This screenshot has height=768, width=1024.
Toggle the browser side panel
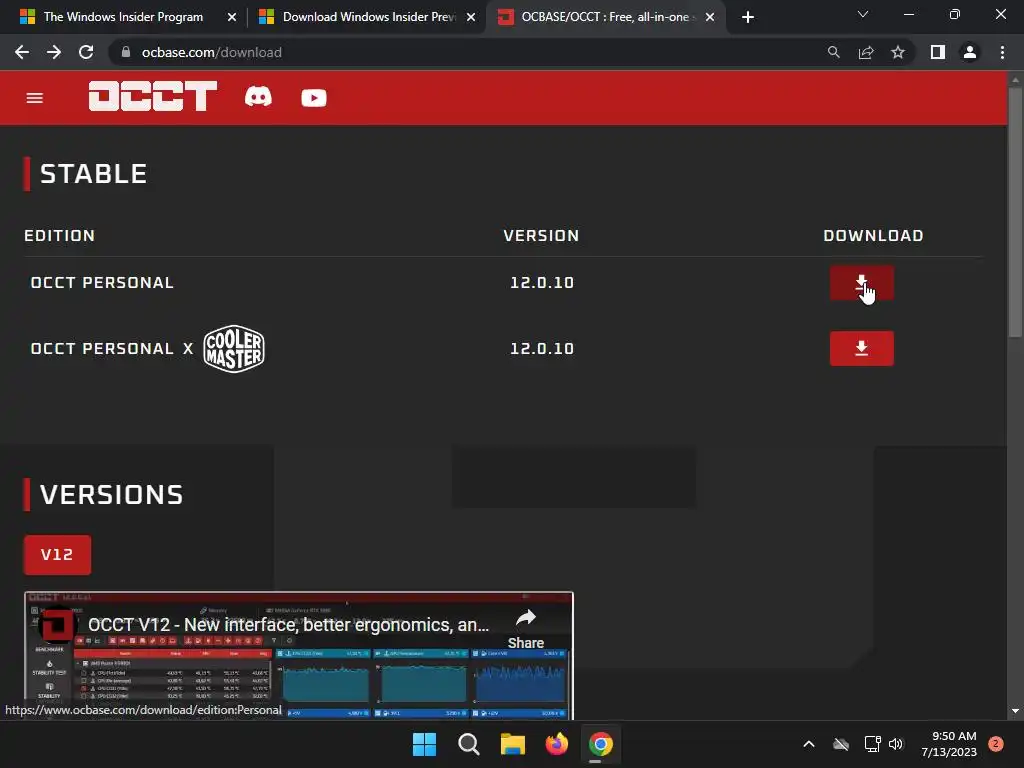(x=938, y=52)
